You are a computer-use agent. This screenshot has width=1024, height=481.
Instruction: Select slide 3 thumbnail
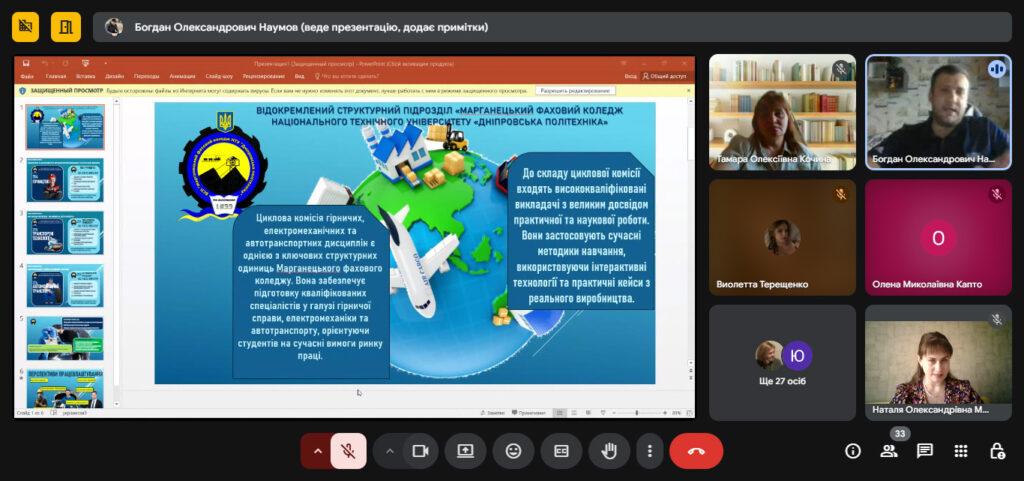tap(65, 232)
